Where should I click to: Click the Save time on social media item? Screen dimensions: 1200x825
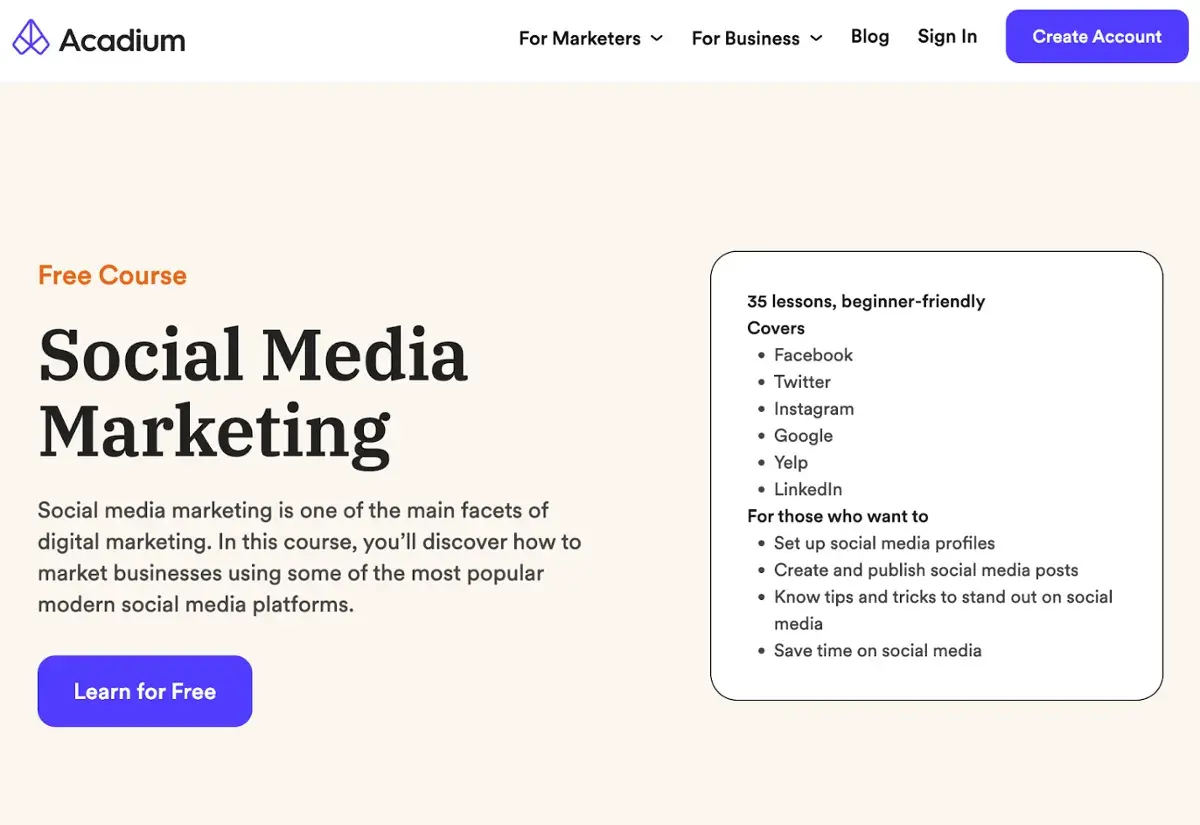point(877,650)
